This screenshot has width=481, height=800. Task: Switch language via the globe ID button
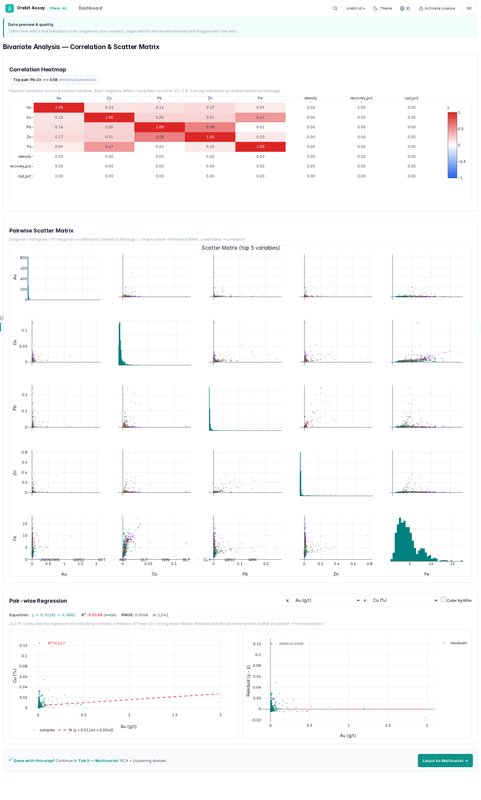pyautogui.click(x=405, y=8)
